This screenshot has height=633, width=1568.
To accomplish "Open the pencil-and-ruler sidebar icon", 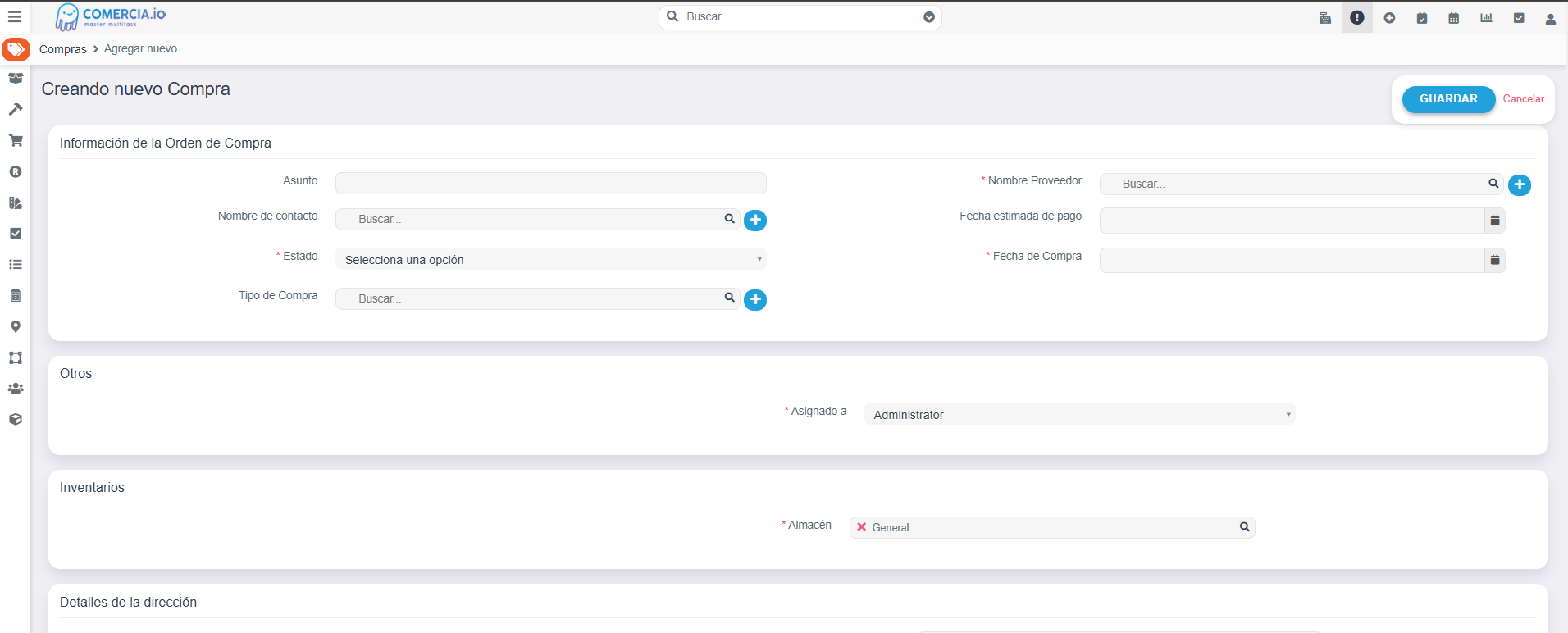I will [x=16, y=203].
